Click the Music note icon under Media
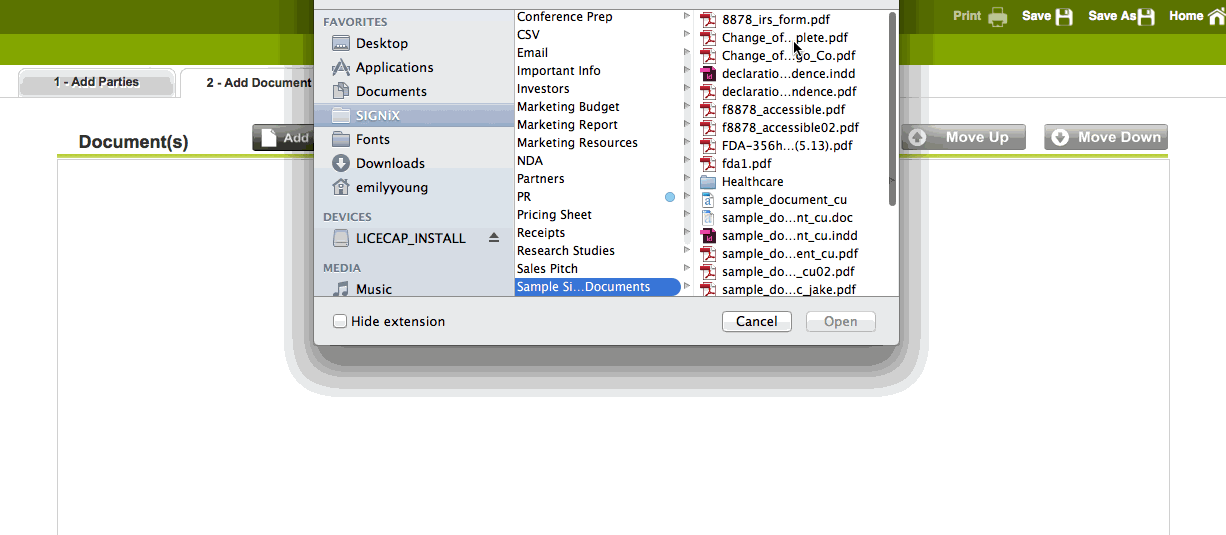The height and width of the screenshot is (535, 1226). [x=341, y=289]
